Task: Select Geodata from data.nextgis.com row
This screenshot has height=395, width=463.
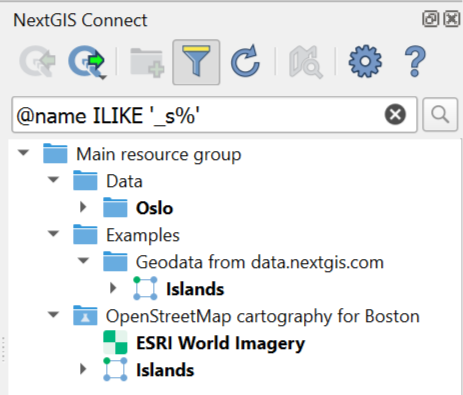Action: pos(260,262)
